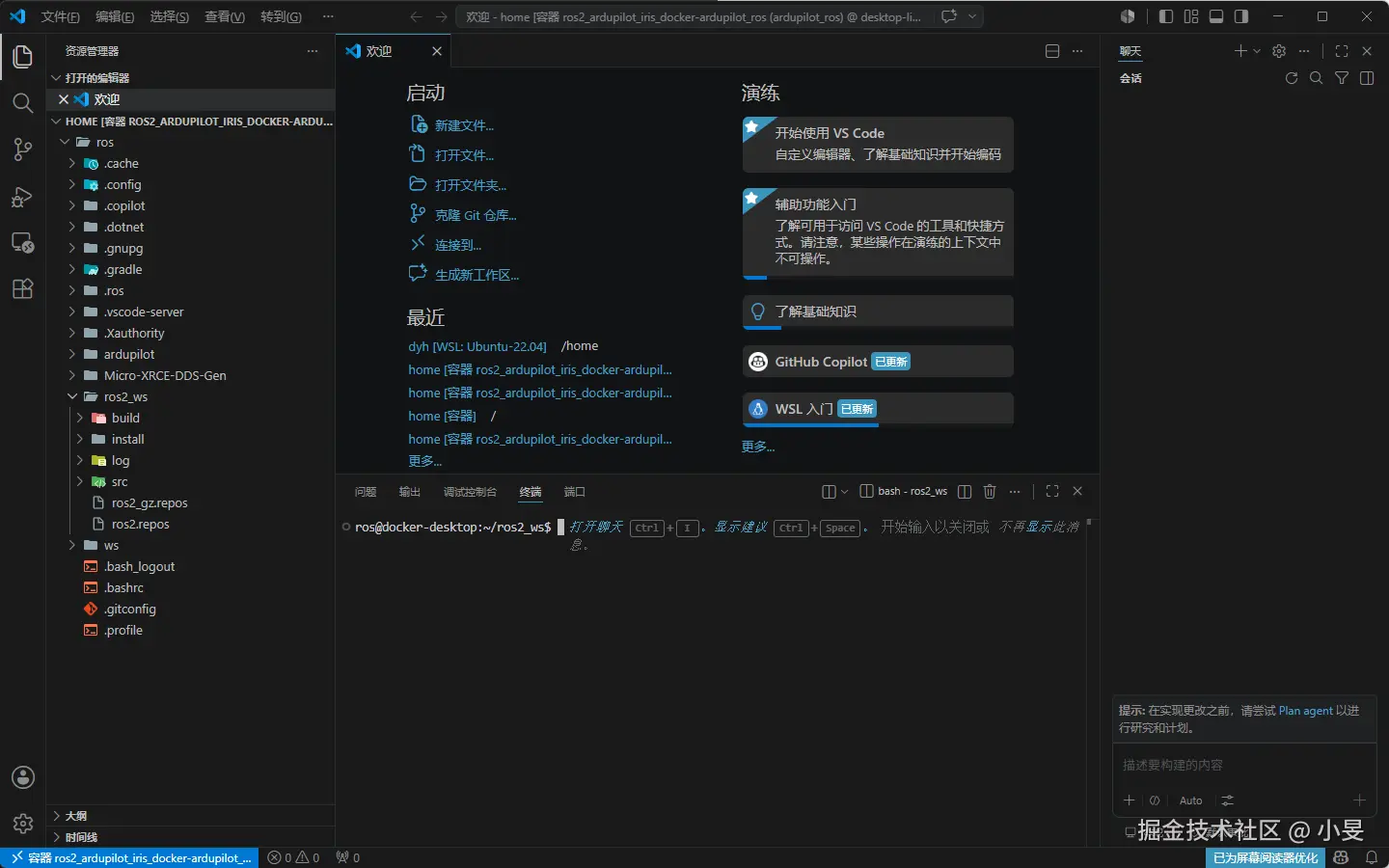The height and width of the screenshot is (868, 1389).
Task: Click Open Folder link (打开文件夹)
Action: click(471, 185)
